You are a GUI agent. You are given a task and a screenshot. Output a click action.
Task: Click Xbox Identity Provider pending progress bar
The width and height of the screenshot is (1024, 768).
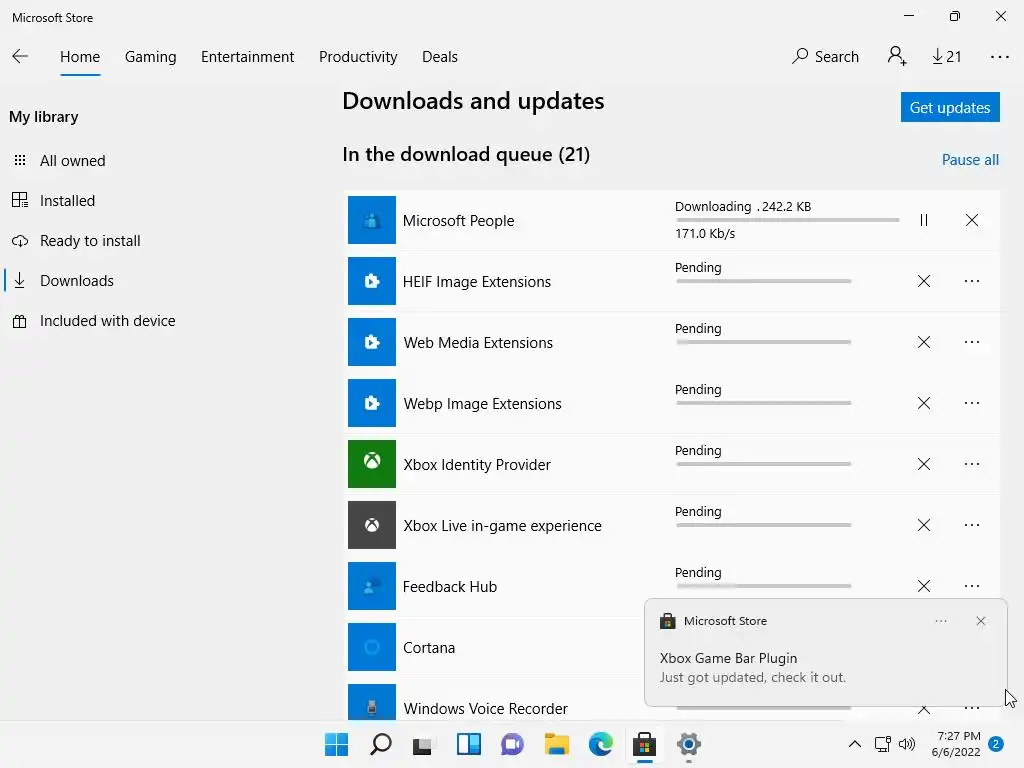(763, 464)
